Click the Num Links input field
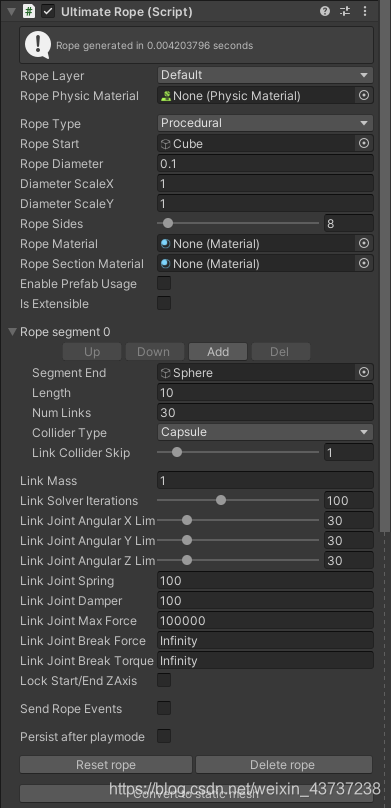Viewport: 391px width, 808px height. pos(265,412)
